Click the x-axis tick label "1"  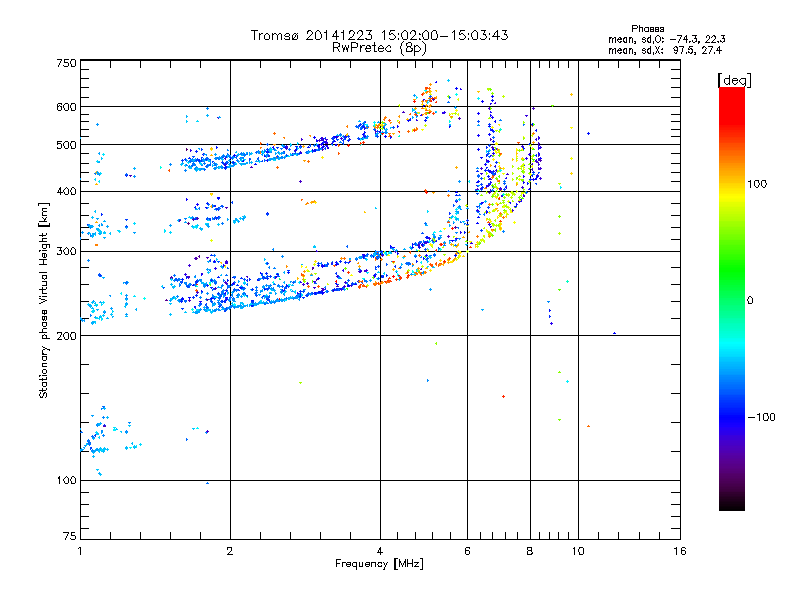(x=80, y=551)
